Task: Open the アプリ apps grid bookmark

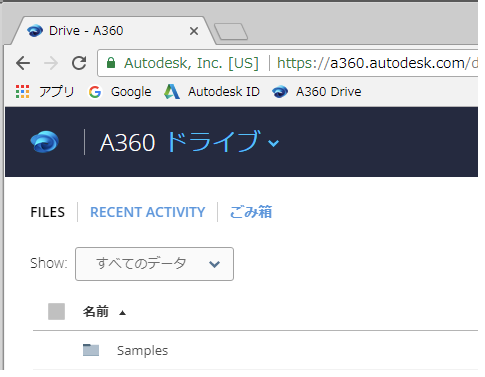Action: [x=45, y=91]
